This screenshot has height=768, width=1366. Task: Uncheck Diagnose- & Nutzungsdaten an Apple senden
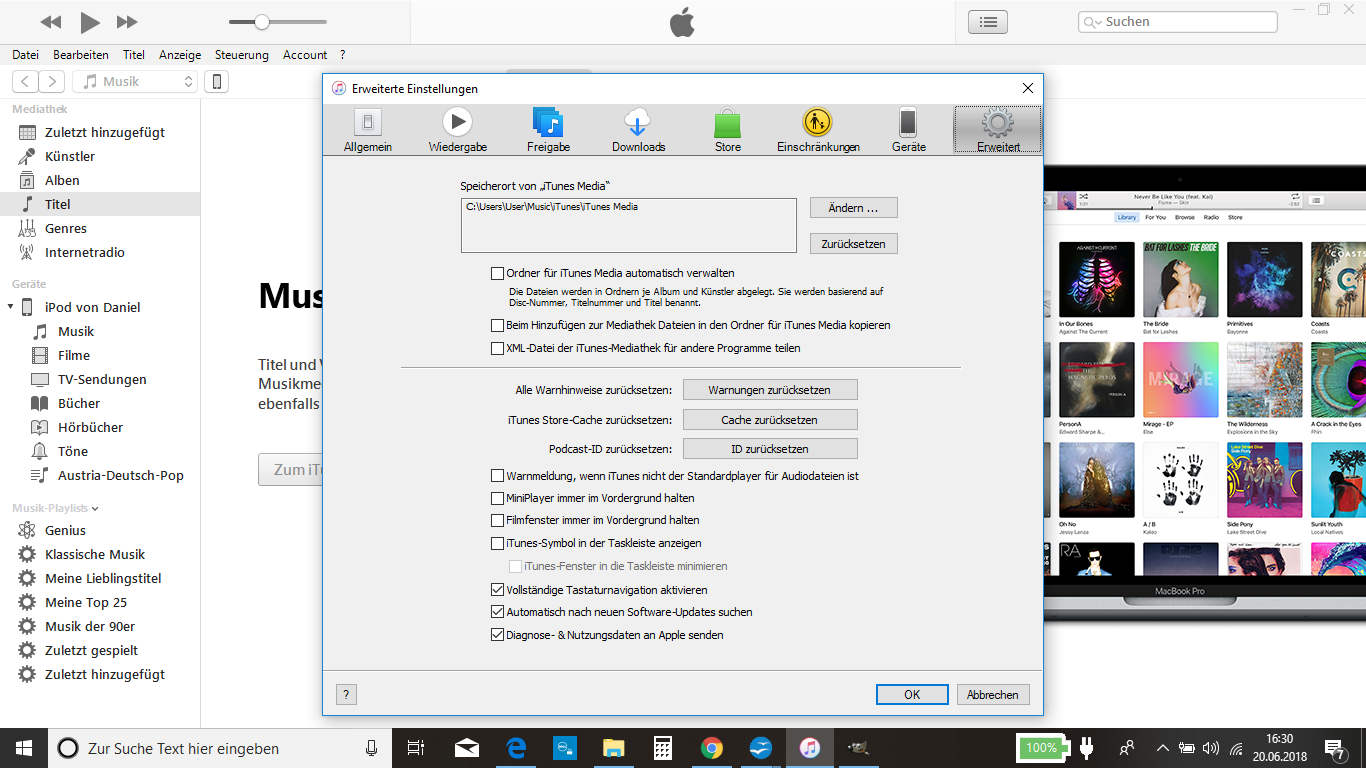(x=498, y=635)
